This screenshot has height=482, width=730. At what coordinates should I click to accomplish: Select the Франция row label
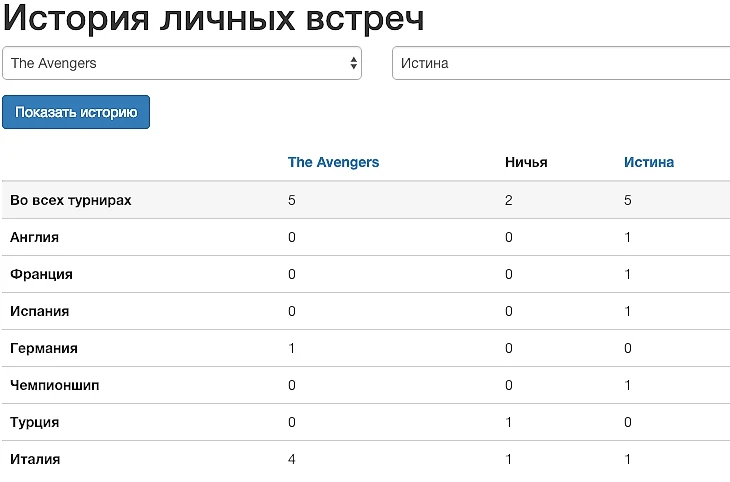tap(41, 274)
